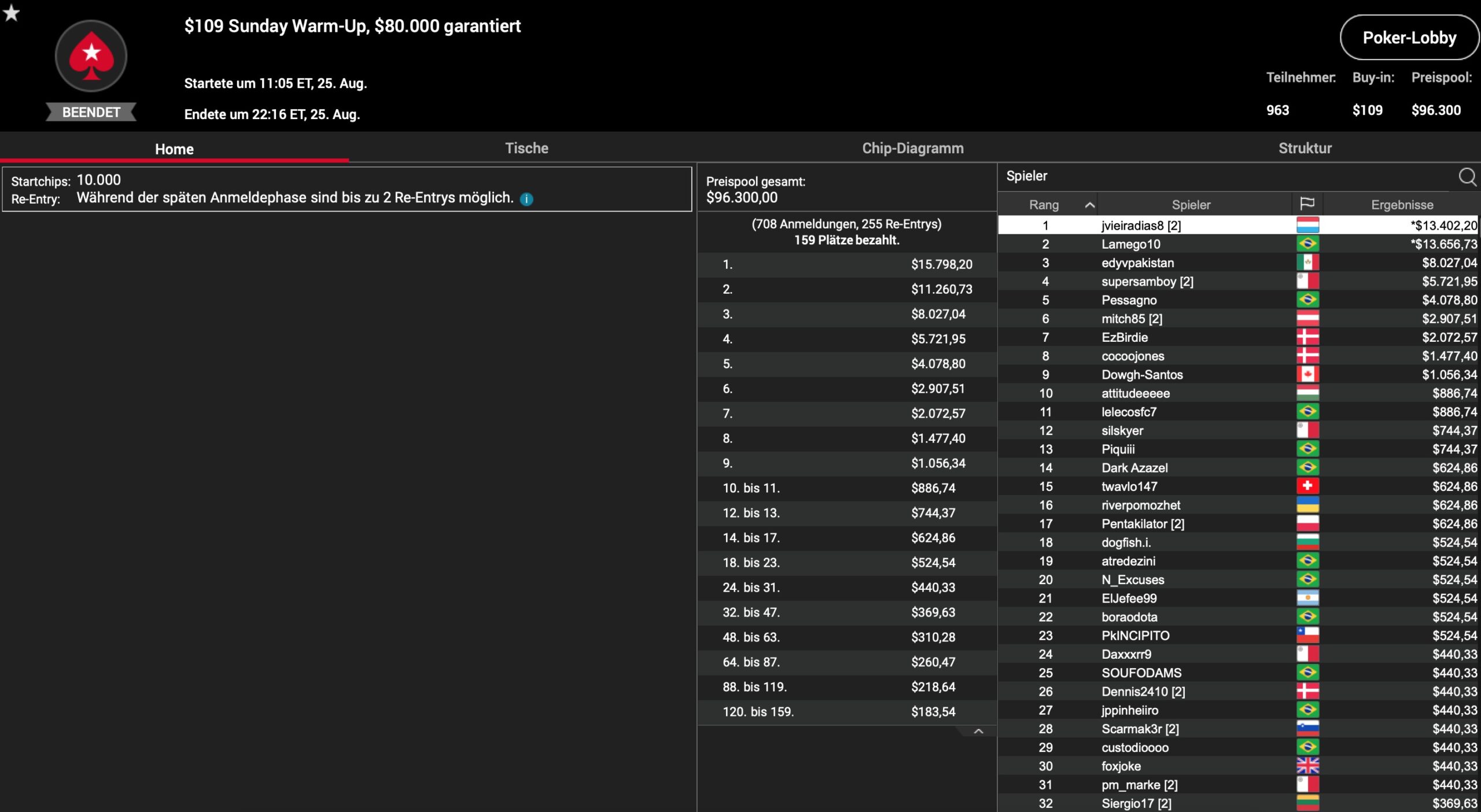This screenshot has width=1481, height=812.
Task: Click the Re-Entry info icon
Action: click(x=526, y=199)
